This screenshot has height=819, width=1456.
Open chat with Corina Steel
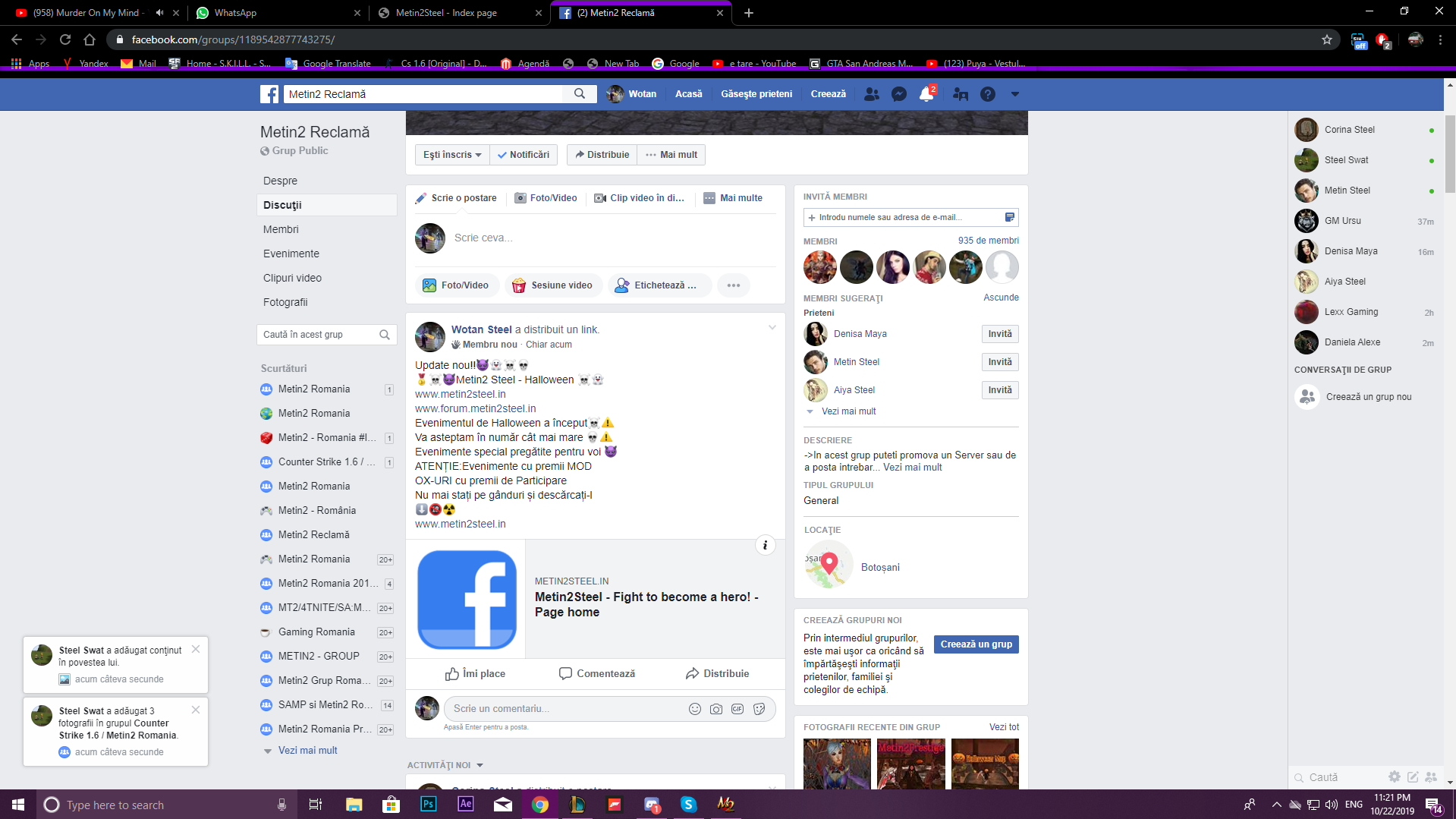click(1364, 130)
